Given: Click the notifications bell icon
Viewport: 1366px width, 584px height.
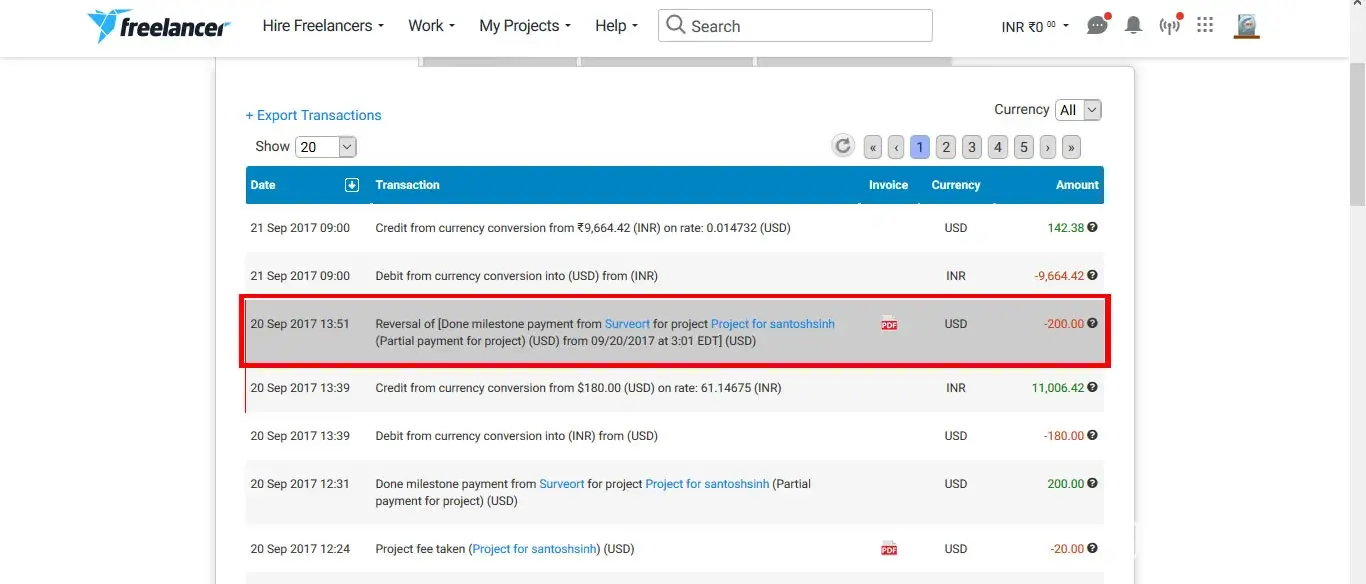Looking at the screenshot, I should click(x=1133, y=26).
